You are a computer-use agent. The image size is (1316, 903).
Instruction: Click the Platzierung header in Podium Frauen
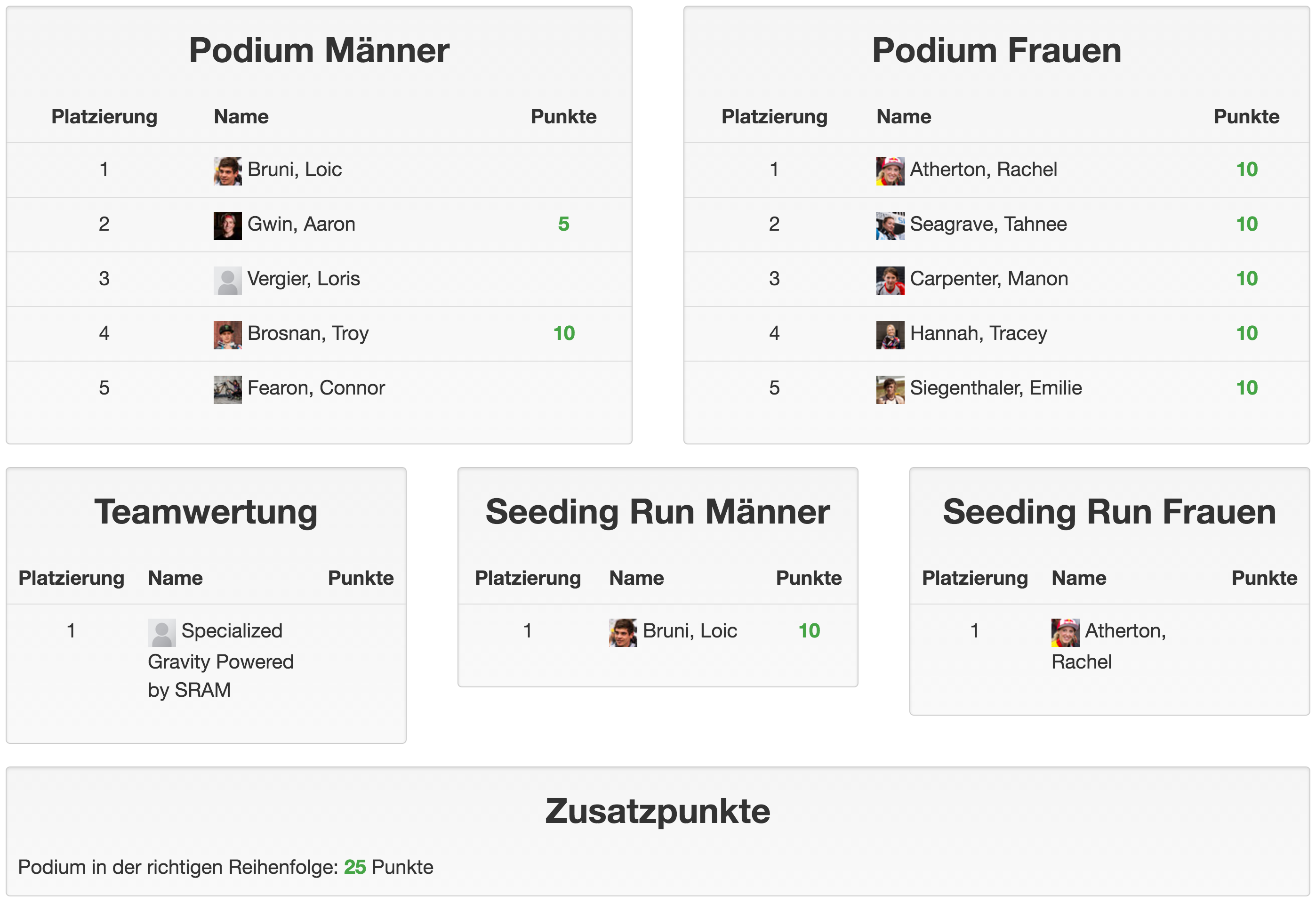click(x=774, y=117)
